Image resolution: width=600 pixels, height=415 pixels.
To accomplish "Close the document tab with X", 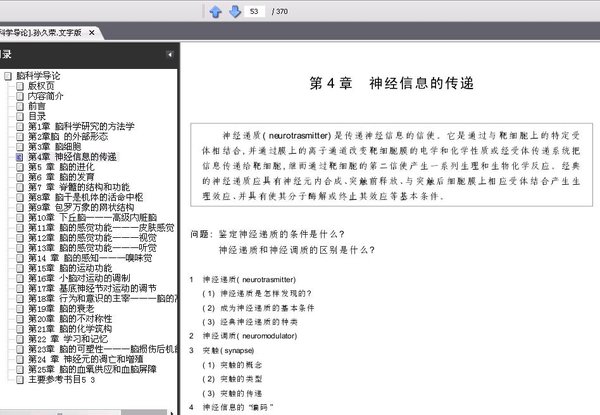I will [x=92, y=33].
